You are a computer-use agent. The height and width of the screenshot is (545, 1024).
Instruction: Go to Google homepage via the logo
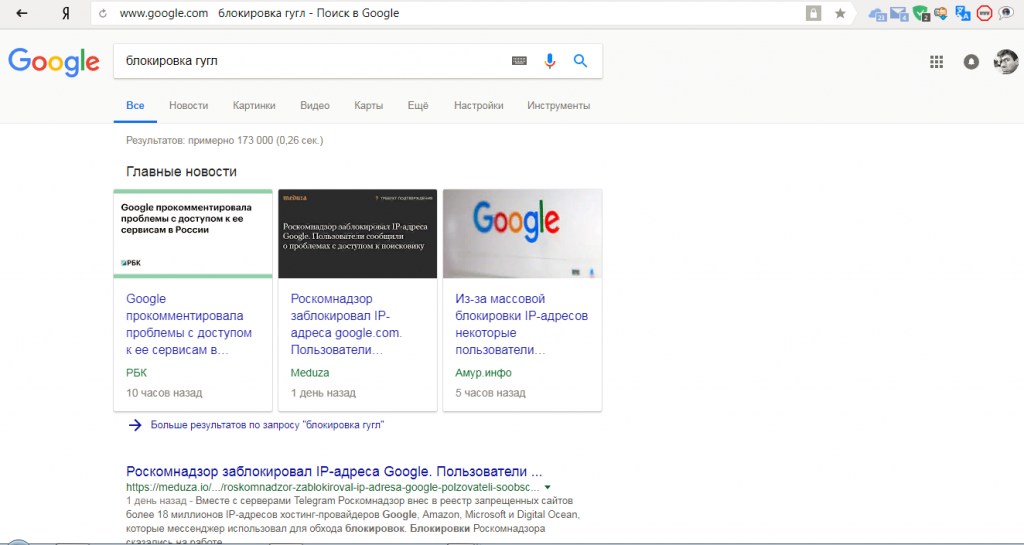(54, 62)
